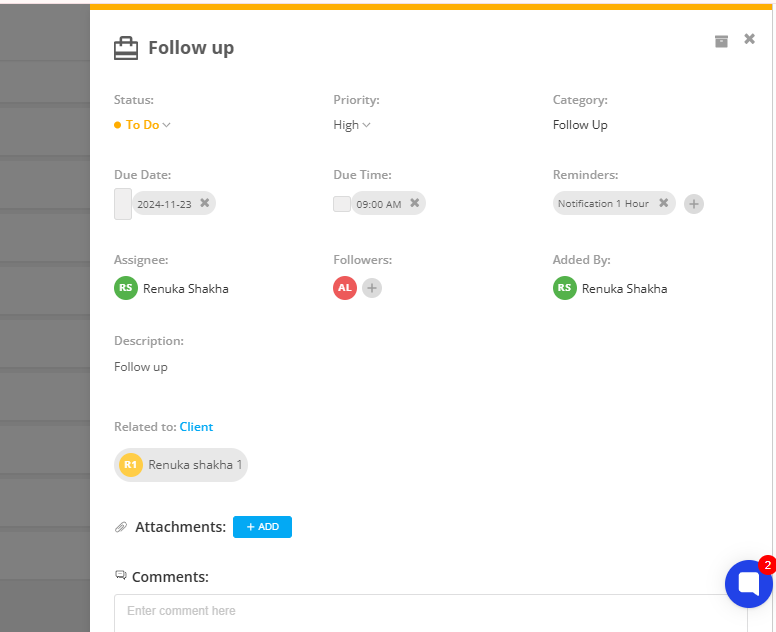Click the briefcase task icon
This screenshot has width=776, height=632.
[x=126, y=48]
